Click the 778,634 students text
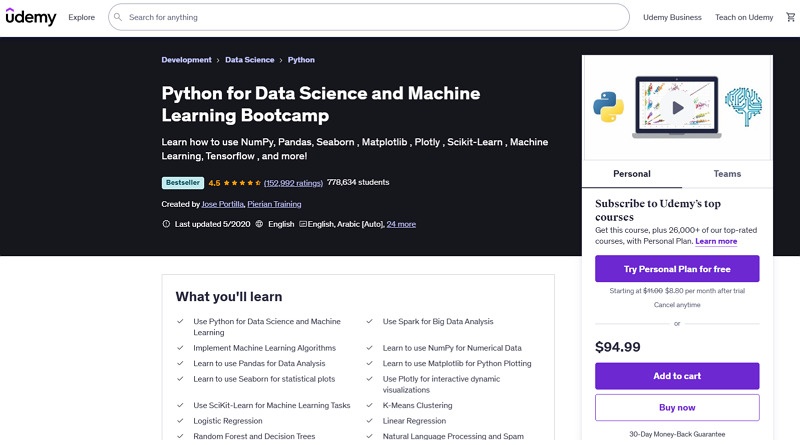This screenshot has width=800, height=445. click(358, 182)
